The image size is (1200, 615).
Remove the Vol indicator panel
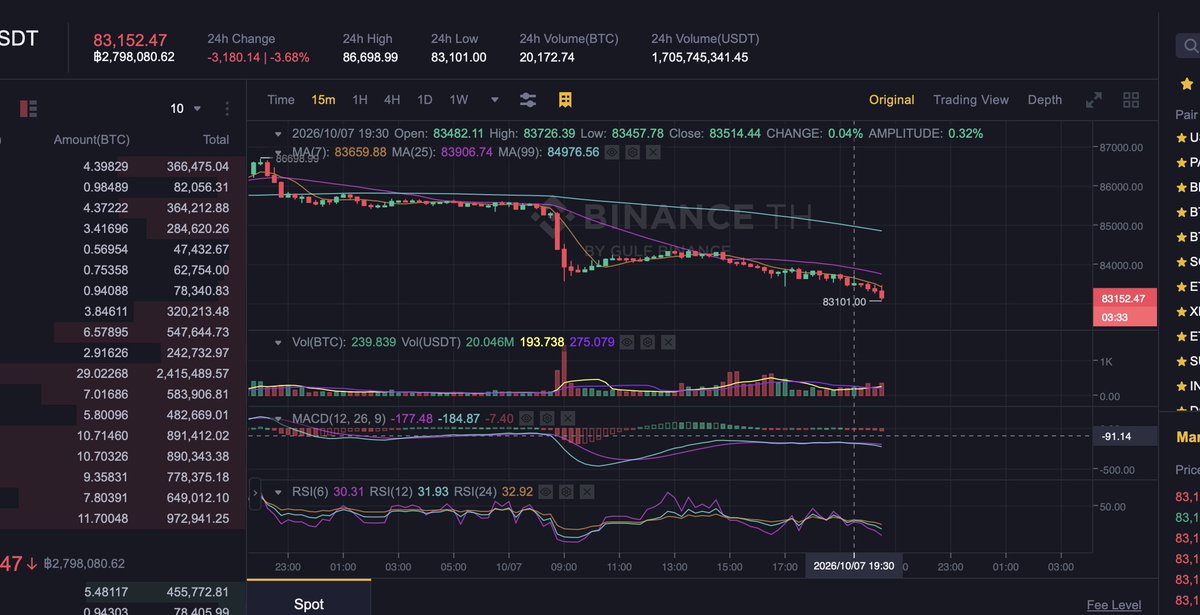[668, 342]
